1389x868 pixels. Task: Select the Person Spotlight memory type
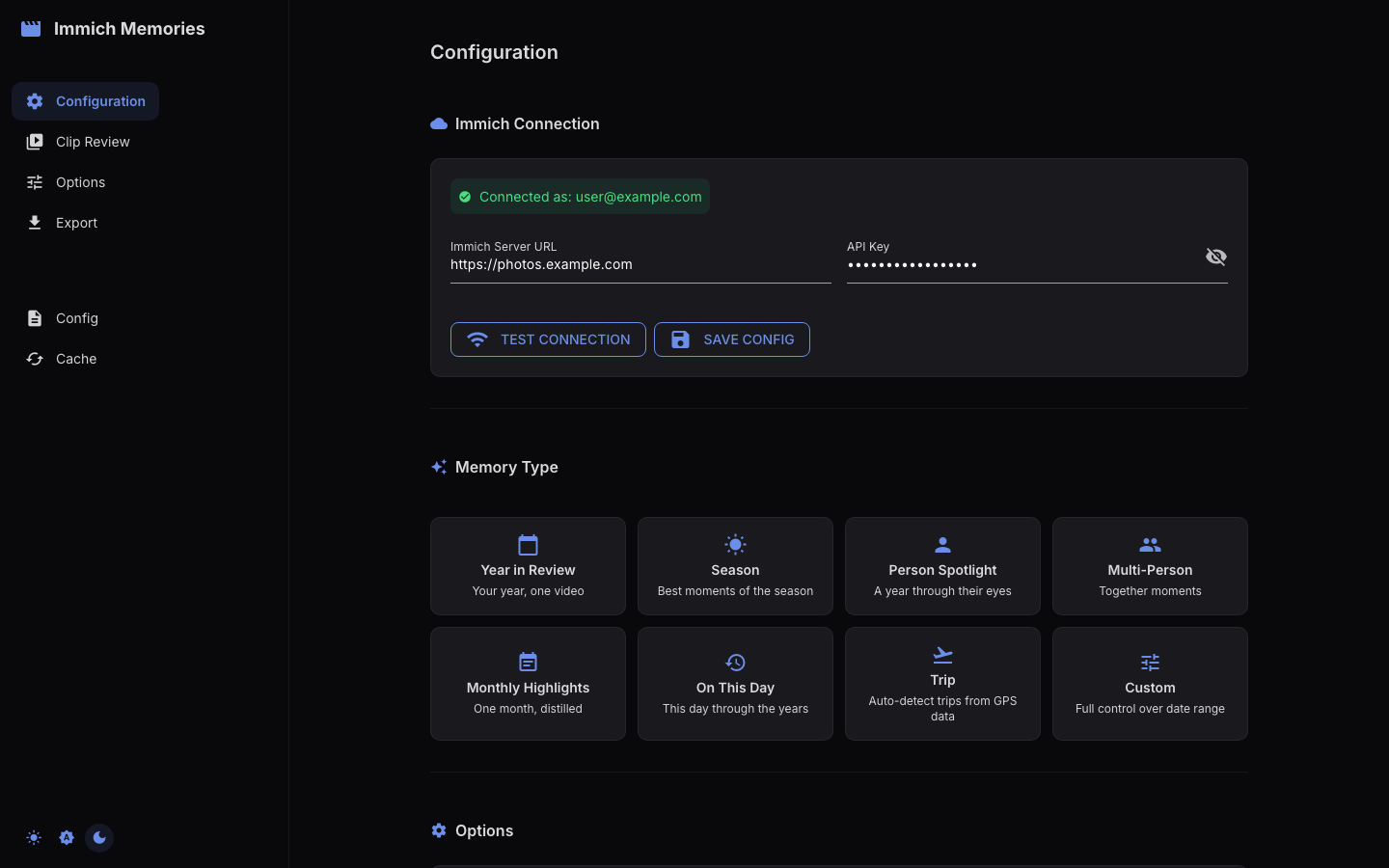(942, 566)
